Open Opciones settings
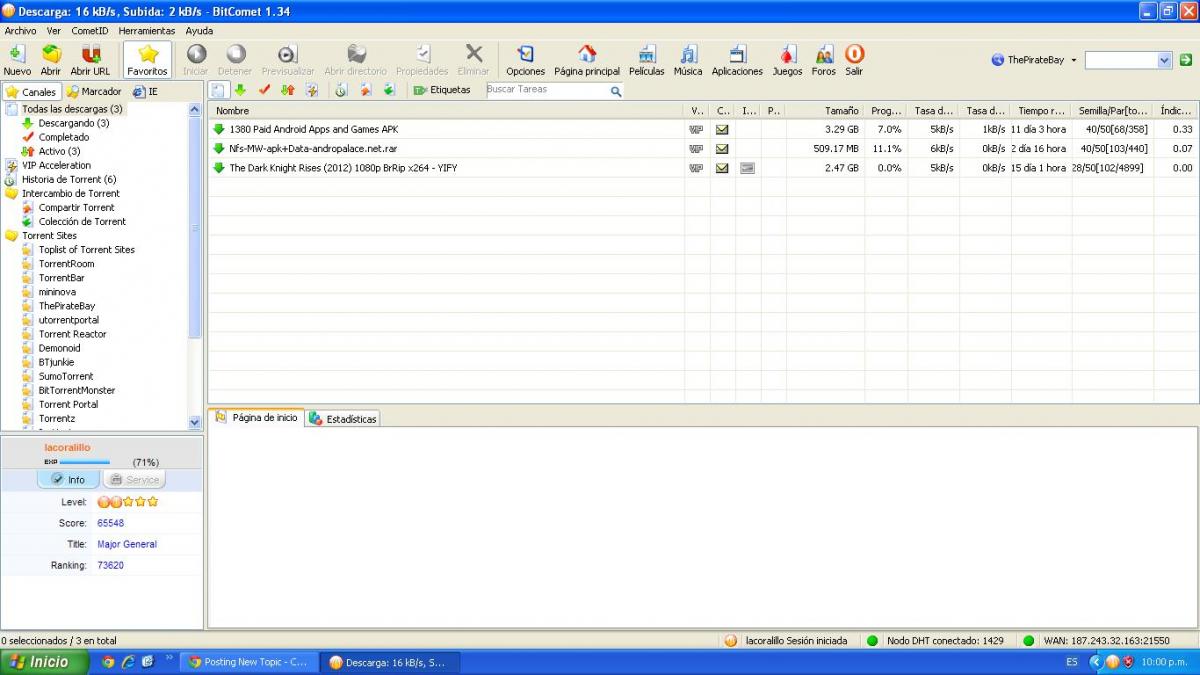Screen dimensions: 1200x675 [x=525, y=60]
